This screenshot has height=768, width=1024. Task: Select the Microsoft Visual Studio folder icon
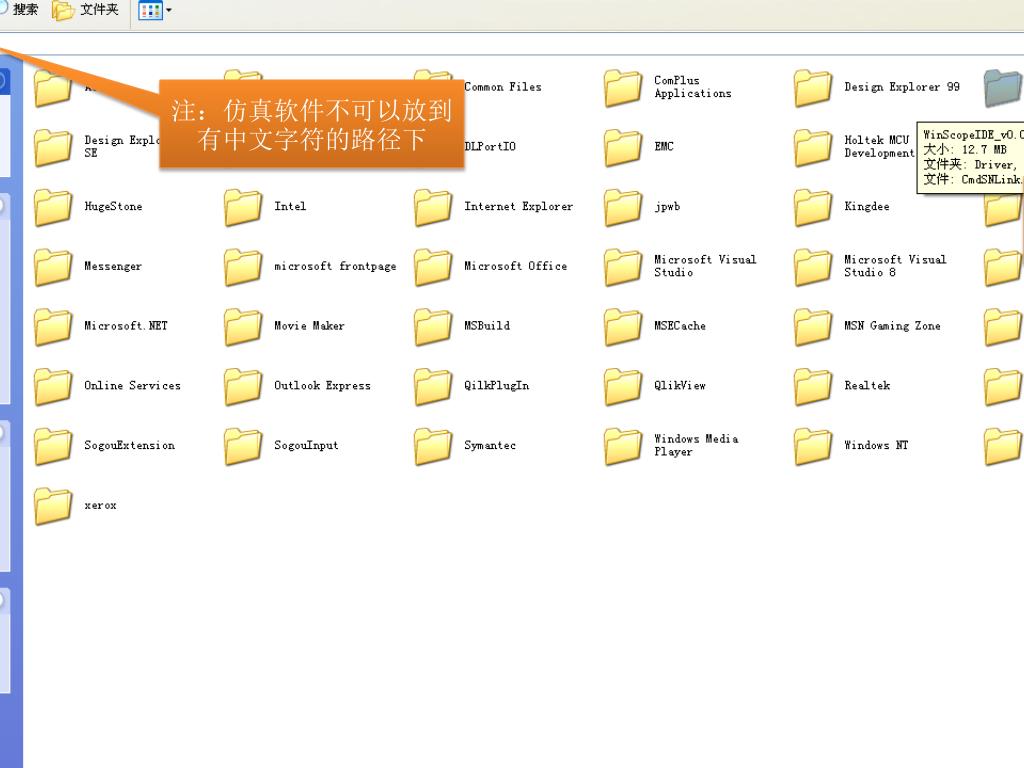pyautogui.click(x=622, y=266)
